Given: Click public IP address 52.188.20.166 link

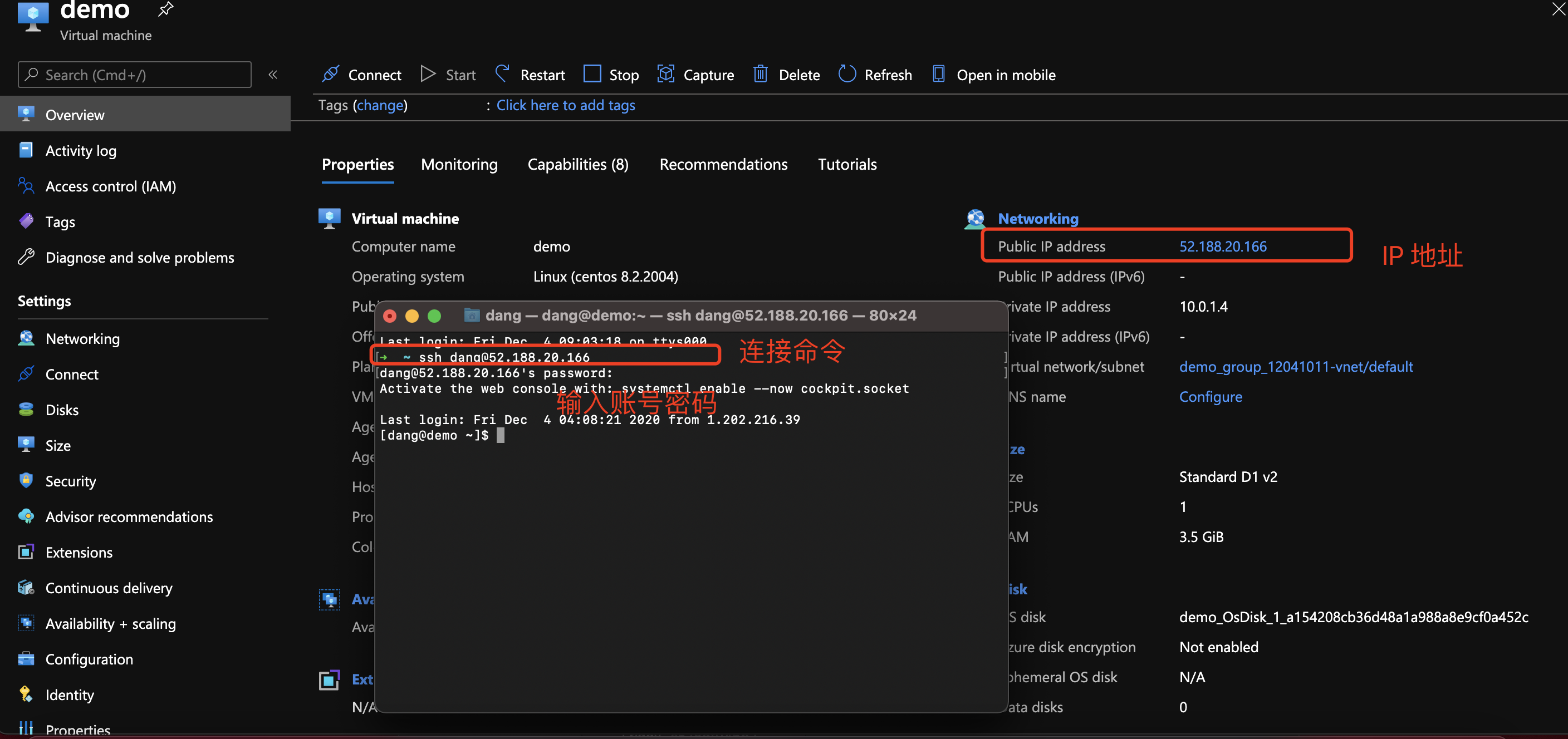Looking at the screenshot, I should (x=1223, y=247).
